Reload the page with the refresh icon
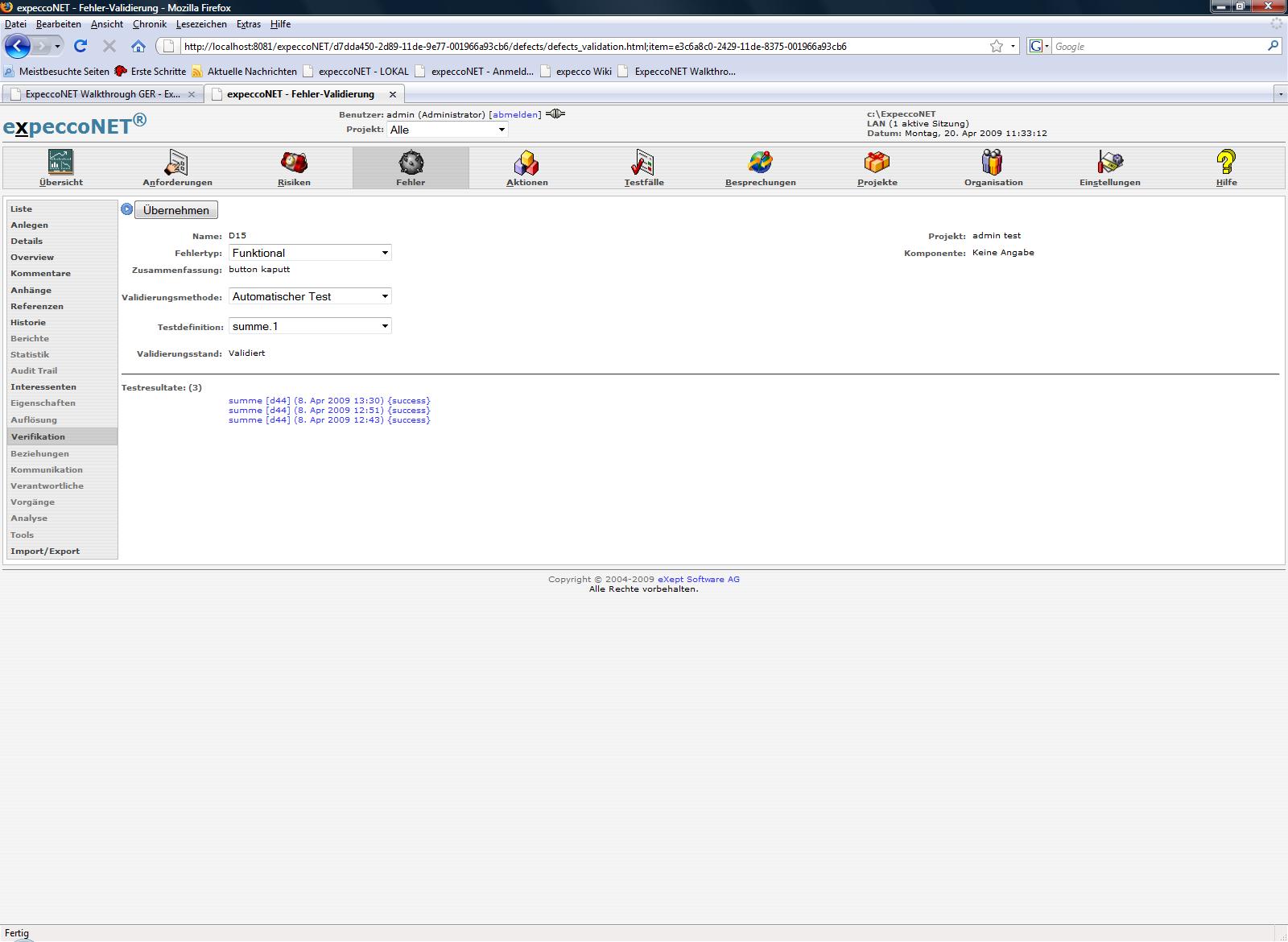This screenshot has height=942, width=1288. (80, 46)
